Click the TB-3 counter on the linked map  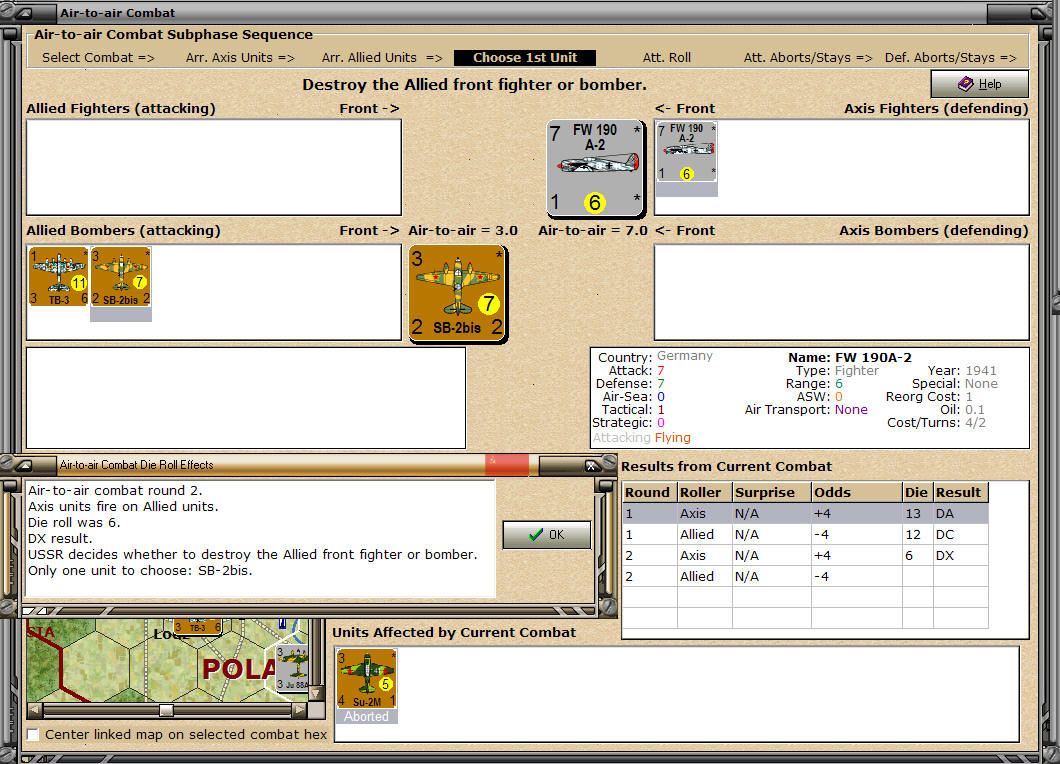(197, 627)
